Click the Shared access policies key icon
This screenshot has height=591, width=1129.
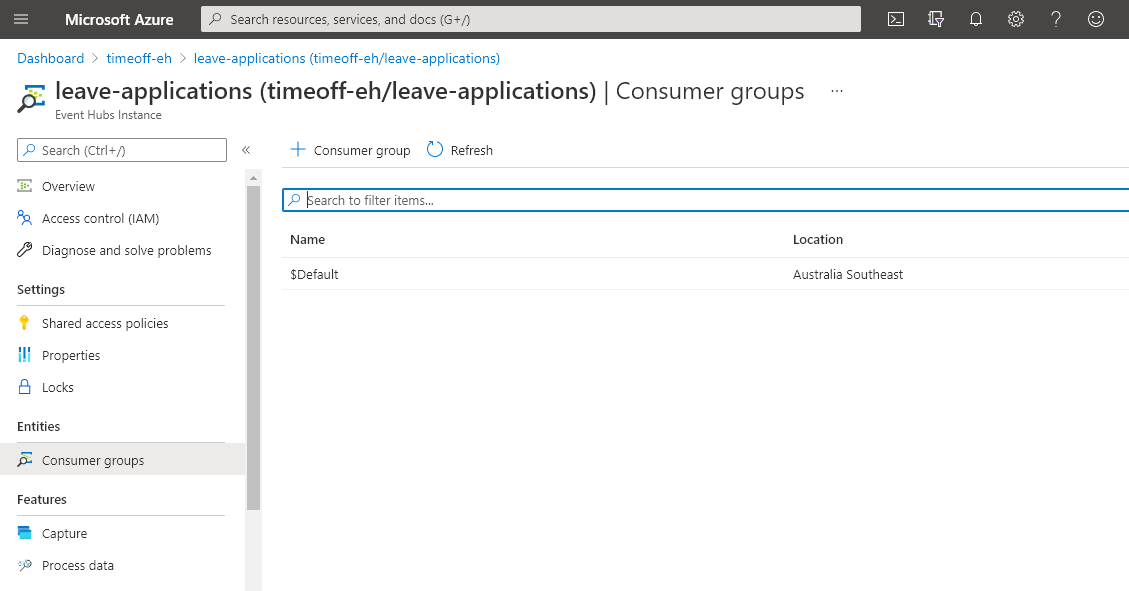pos(24,322)
